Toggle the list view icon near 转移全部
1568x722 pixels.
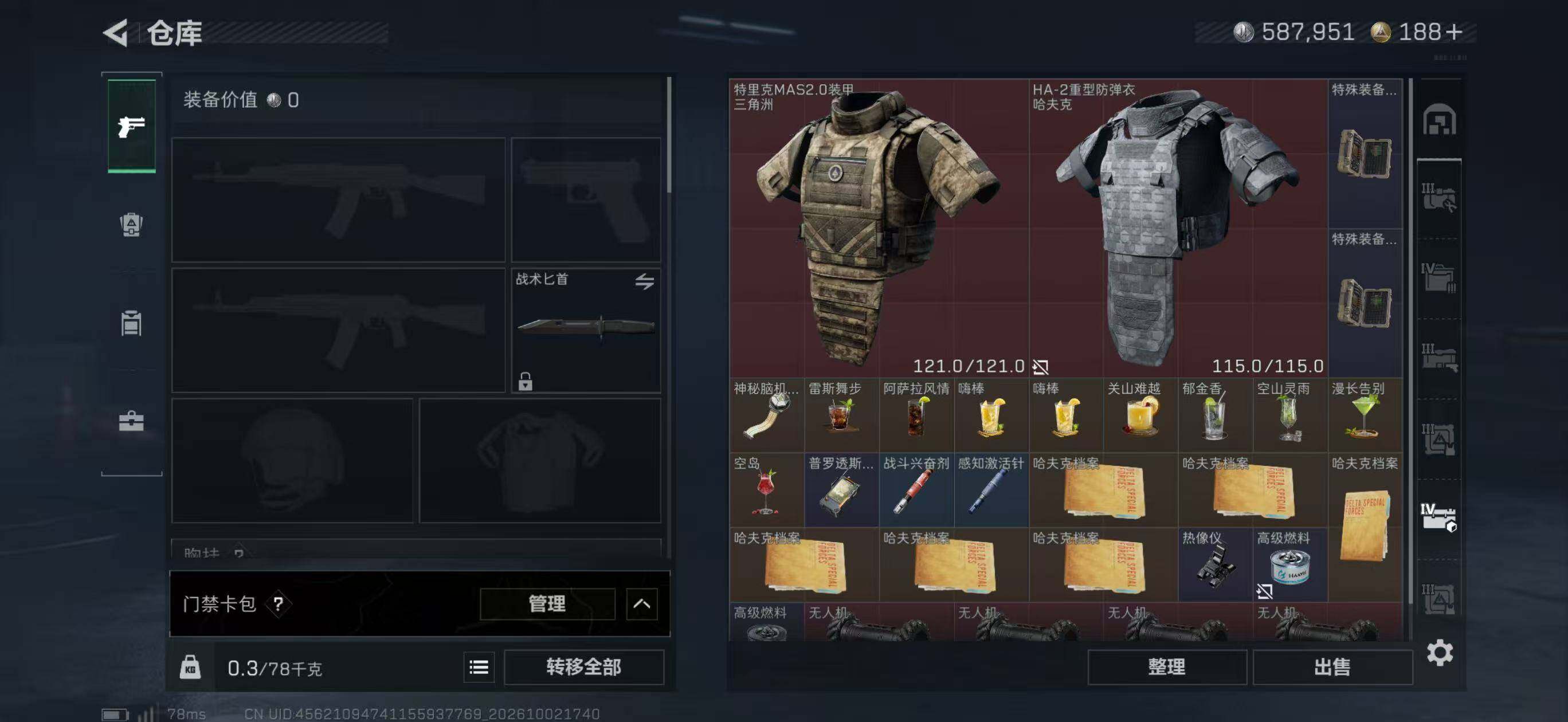tap(479, 667)
